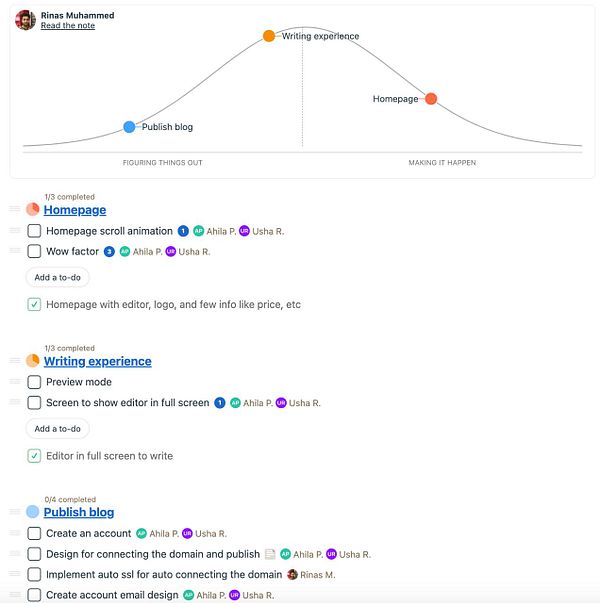Viewport: 600px width, 603px height.
Task: Click Rinas M. avatar on auto ssl task
Action: tap(292, 575)
